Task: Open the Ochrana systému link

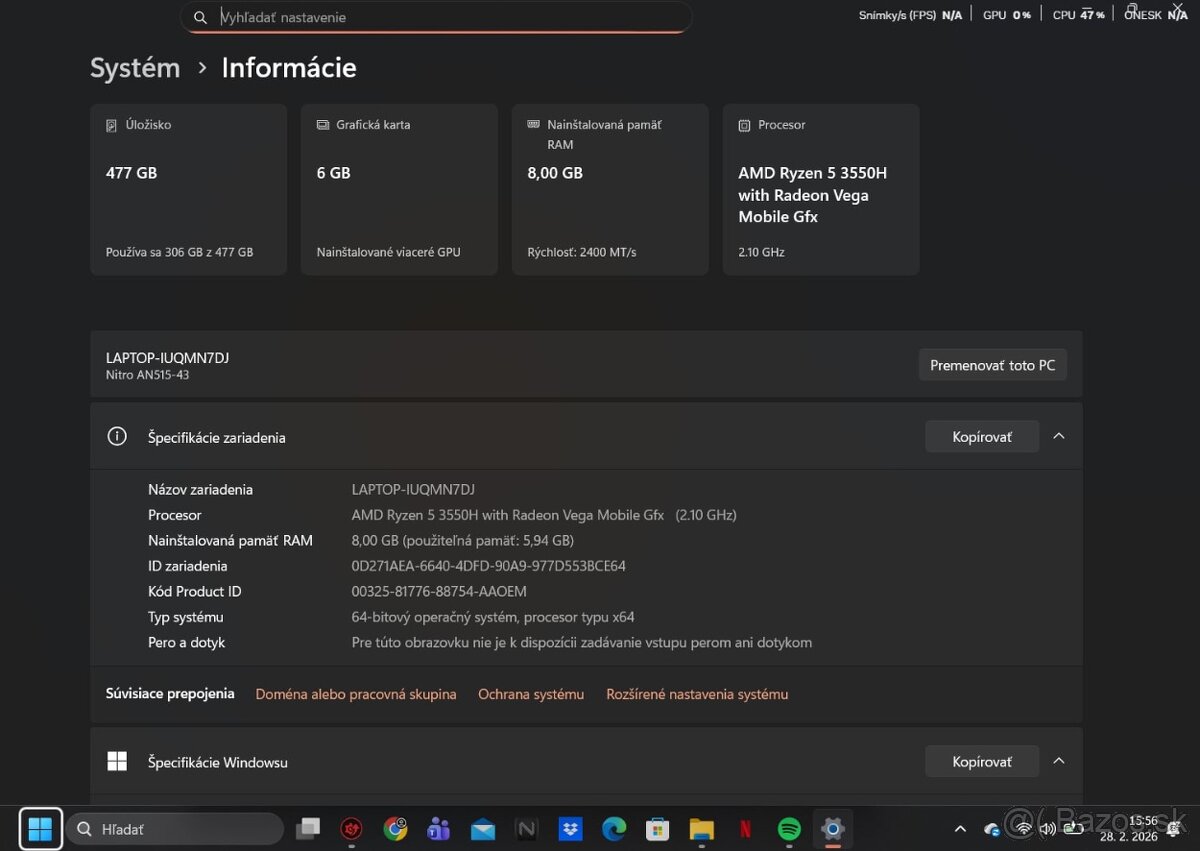Action: (531, 694)
